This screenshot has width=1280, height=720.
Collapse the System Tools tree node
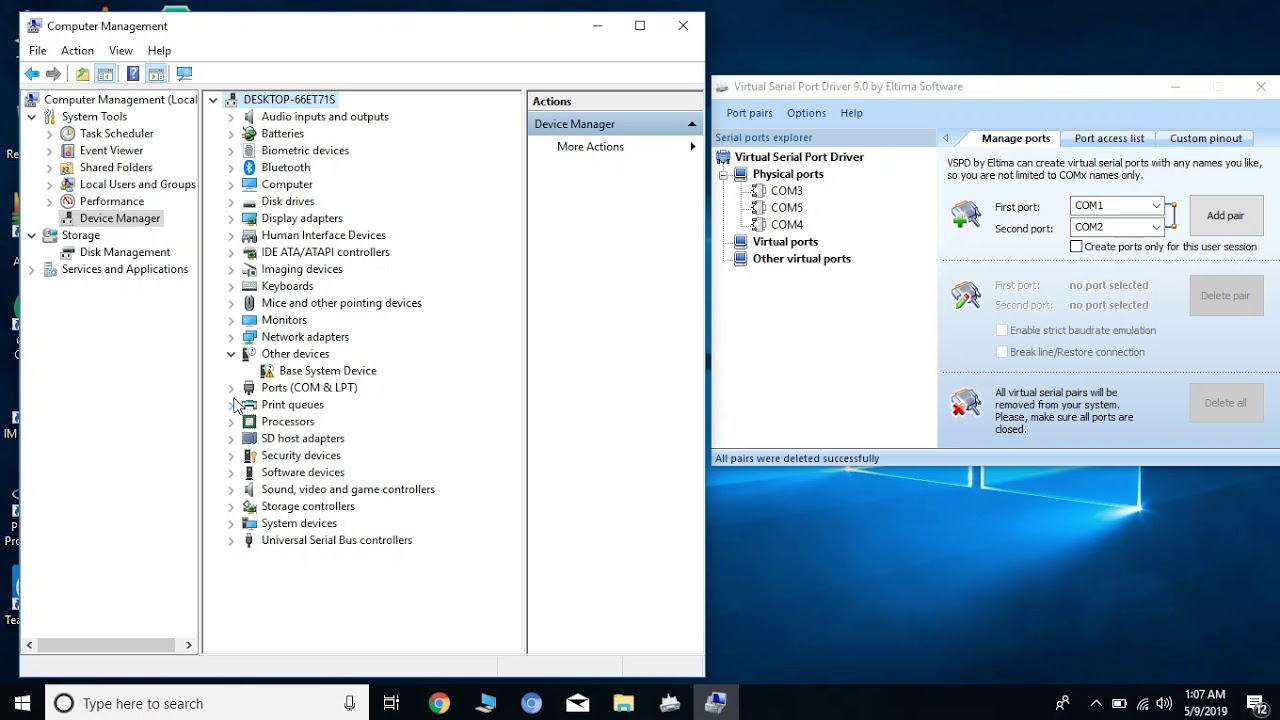31,117
